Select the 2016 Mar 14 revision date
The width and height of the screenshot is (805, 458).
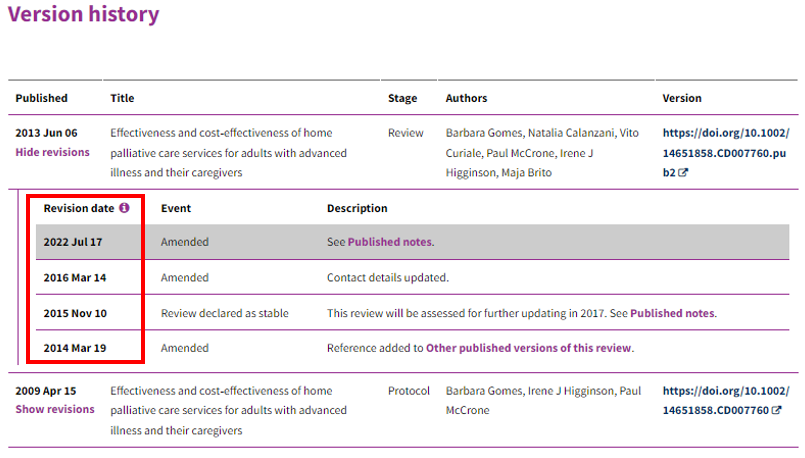(x=73, y=277)
